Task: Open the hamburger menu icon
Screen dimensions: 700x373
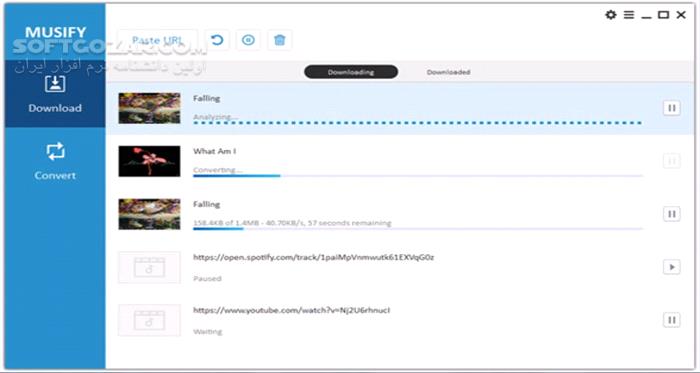Action: (x=629, y=15)
